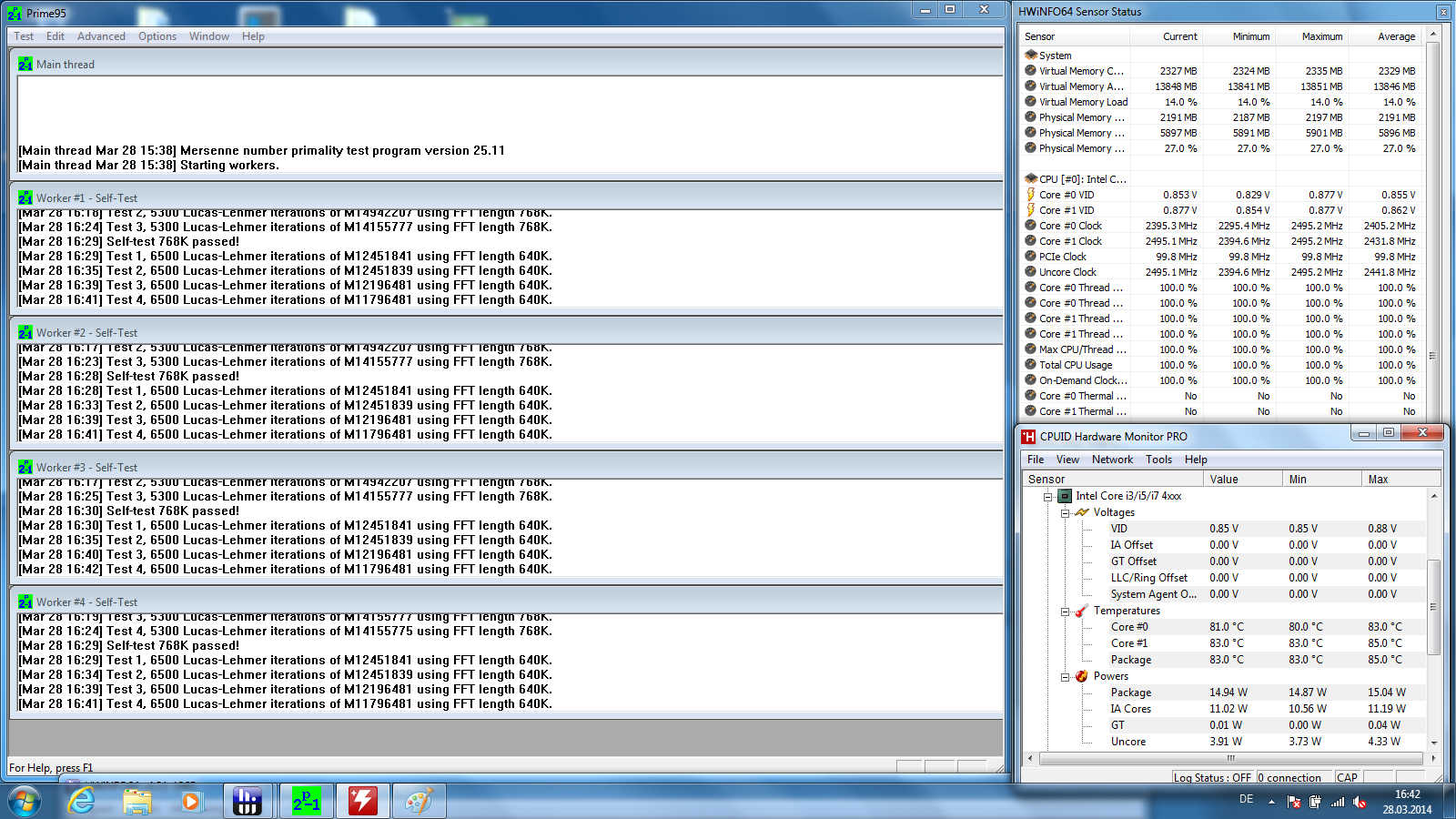Launch Internet Explorer from the taskbar
Viewport: 1456px width, 819px height.
pos(82,802)
